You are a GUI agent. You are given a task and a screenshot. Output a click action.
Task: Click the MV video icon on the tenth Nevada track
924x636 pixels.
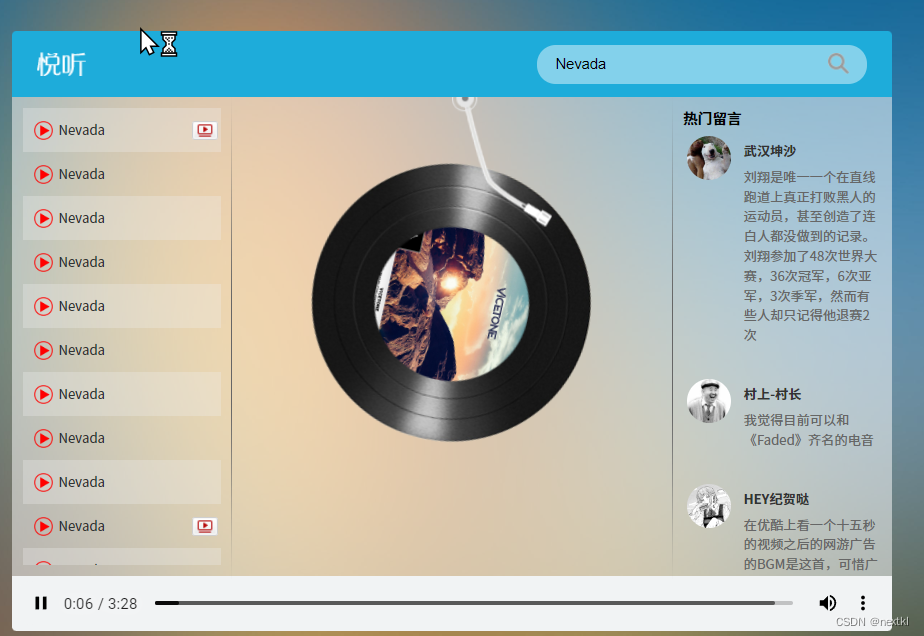(x=204, y=526)
